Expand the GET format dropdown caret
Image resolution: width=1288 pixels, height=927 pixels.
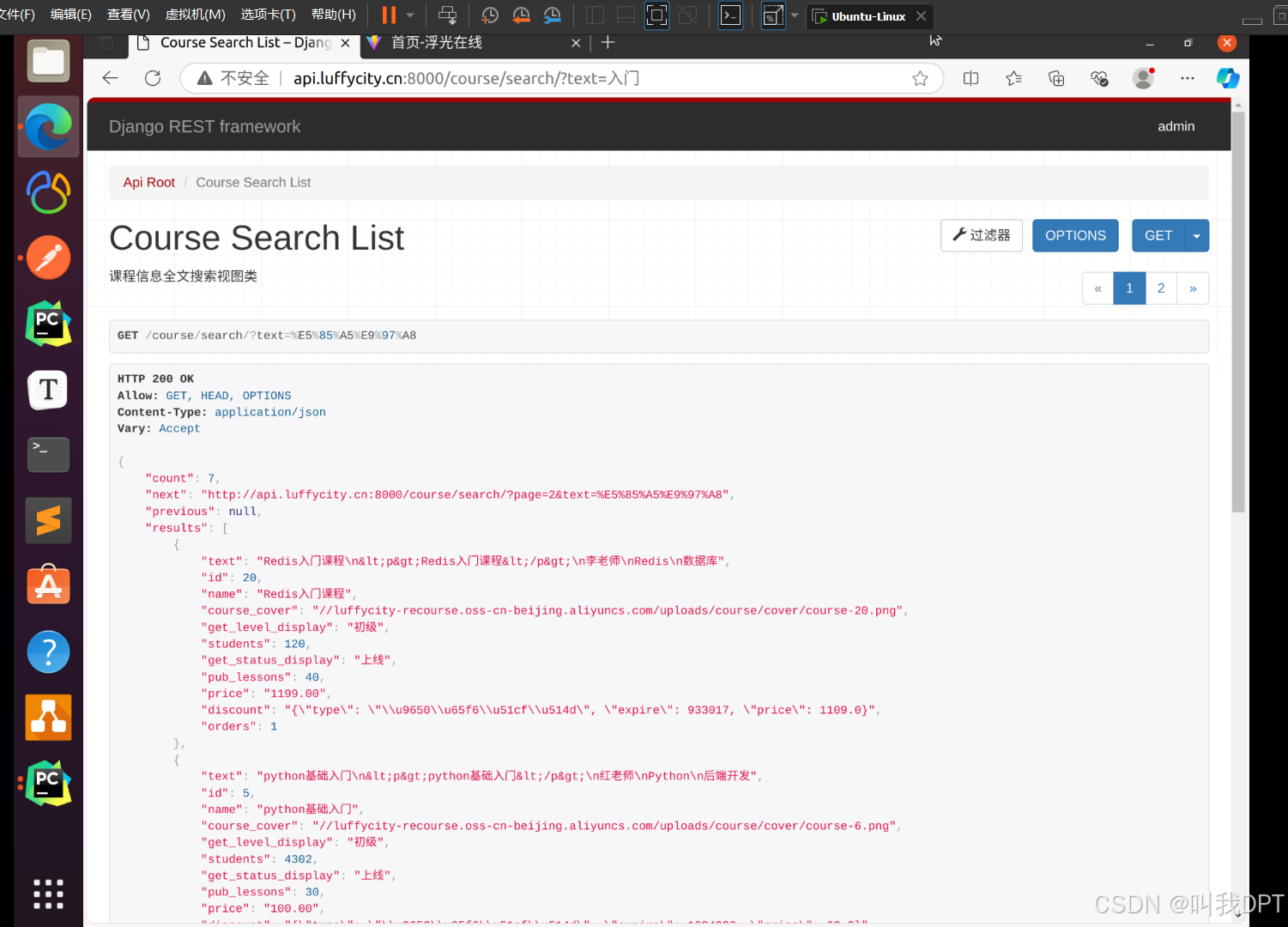tap(1196, 235)
